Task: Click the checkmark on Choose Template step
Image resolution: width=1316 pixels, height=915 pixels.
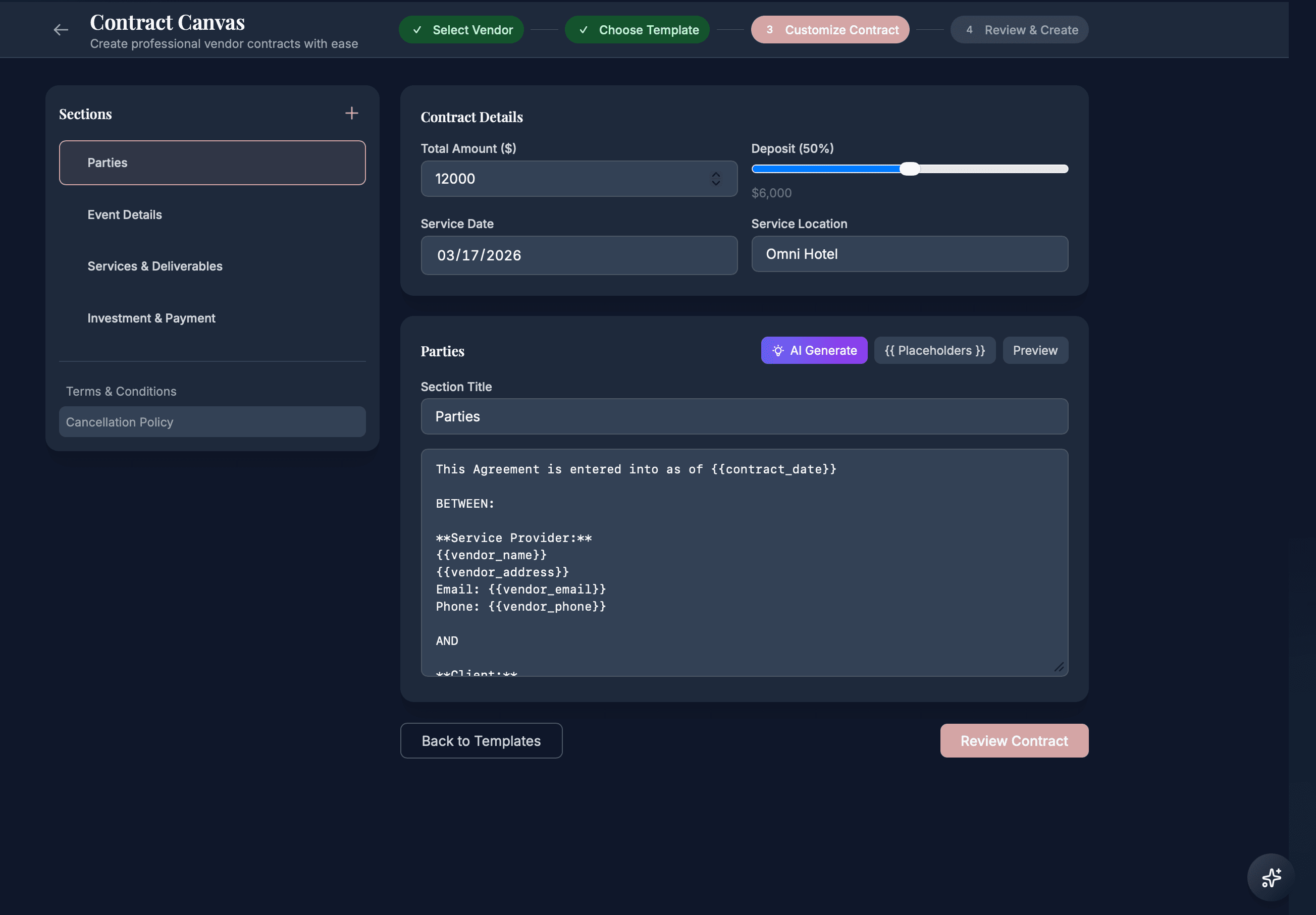Action: [x=584, y=29]
